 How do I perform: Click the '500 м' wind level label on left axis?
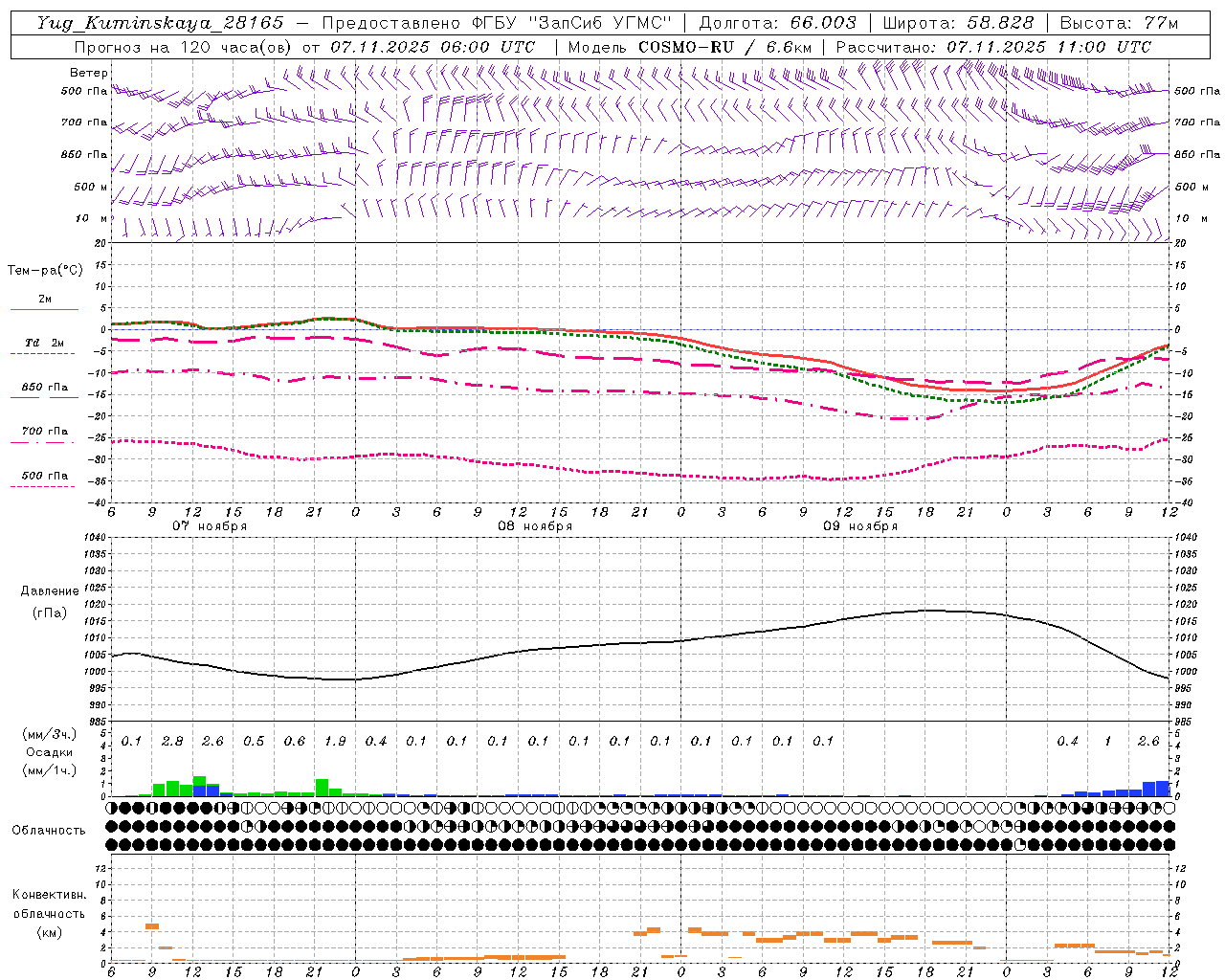click(91, 187)
